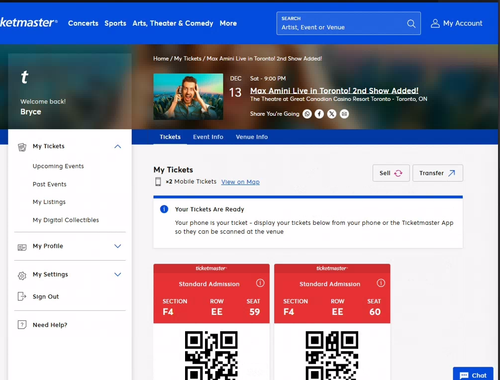Click the View on Map link
The image size is (500, 380).
point(240,182)
